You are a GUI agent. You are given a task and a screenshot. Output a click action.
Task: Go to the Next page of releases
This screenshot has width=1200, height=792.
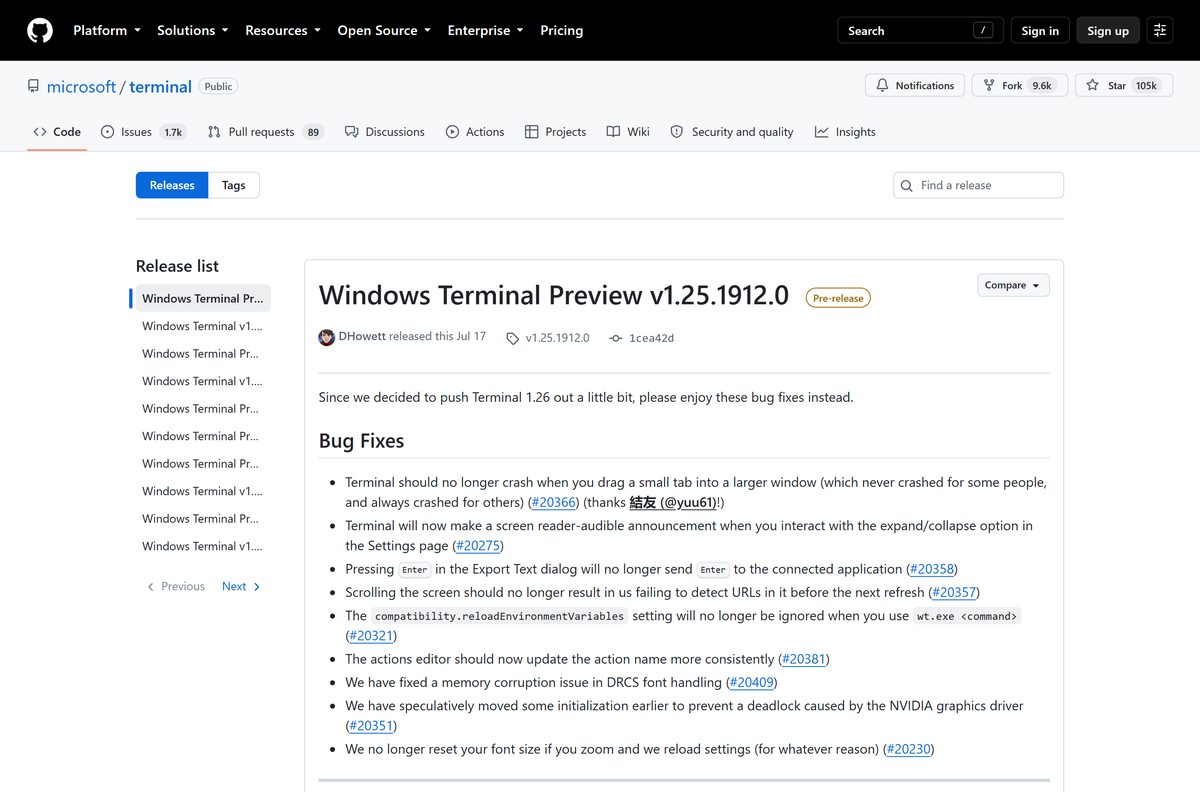click(x=241, y=587)
